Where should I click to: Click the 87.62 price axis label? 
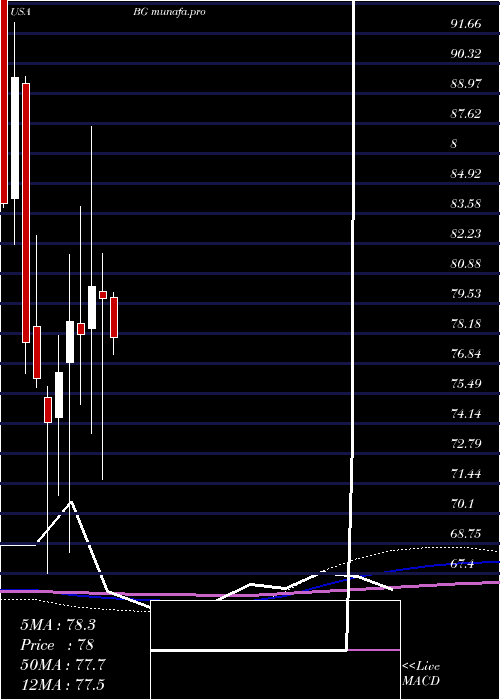(466, 113)
